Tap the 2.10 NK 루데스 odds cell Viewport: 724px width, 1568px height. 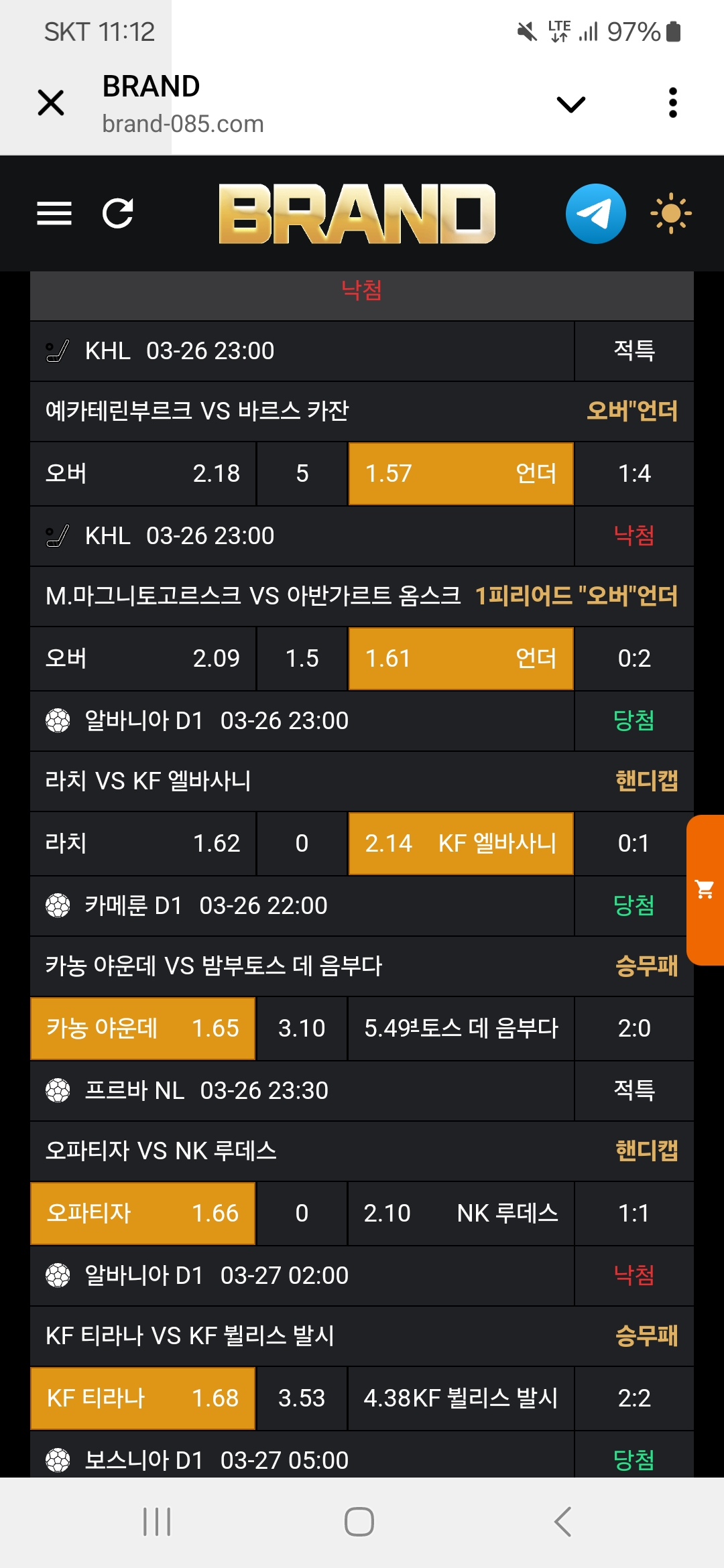tap(461, 1214)
